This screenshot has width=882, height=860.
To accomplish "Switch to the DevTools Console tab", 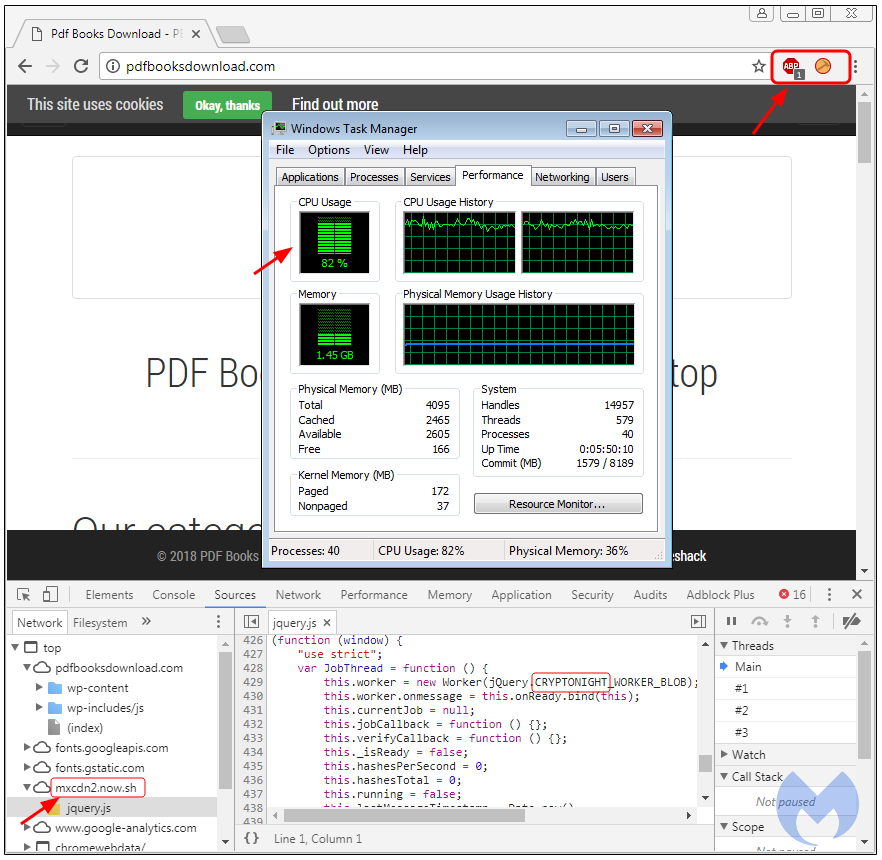I will click(x=174, y=595).
